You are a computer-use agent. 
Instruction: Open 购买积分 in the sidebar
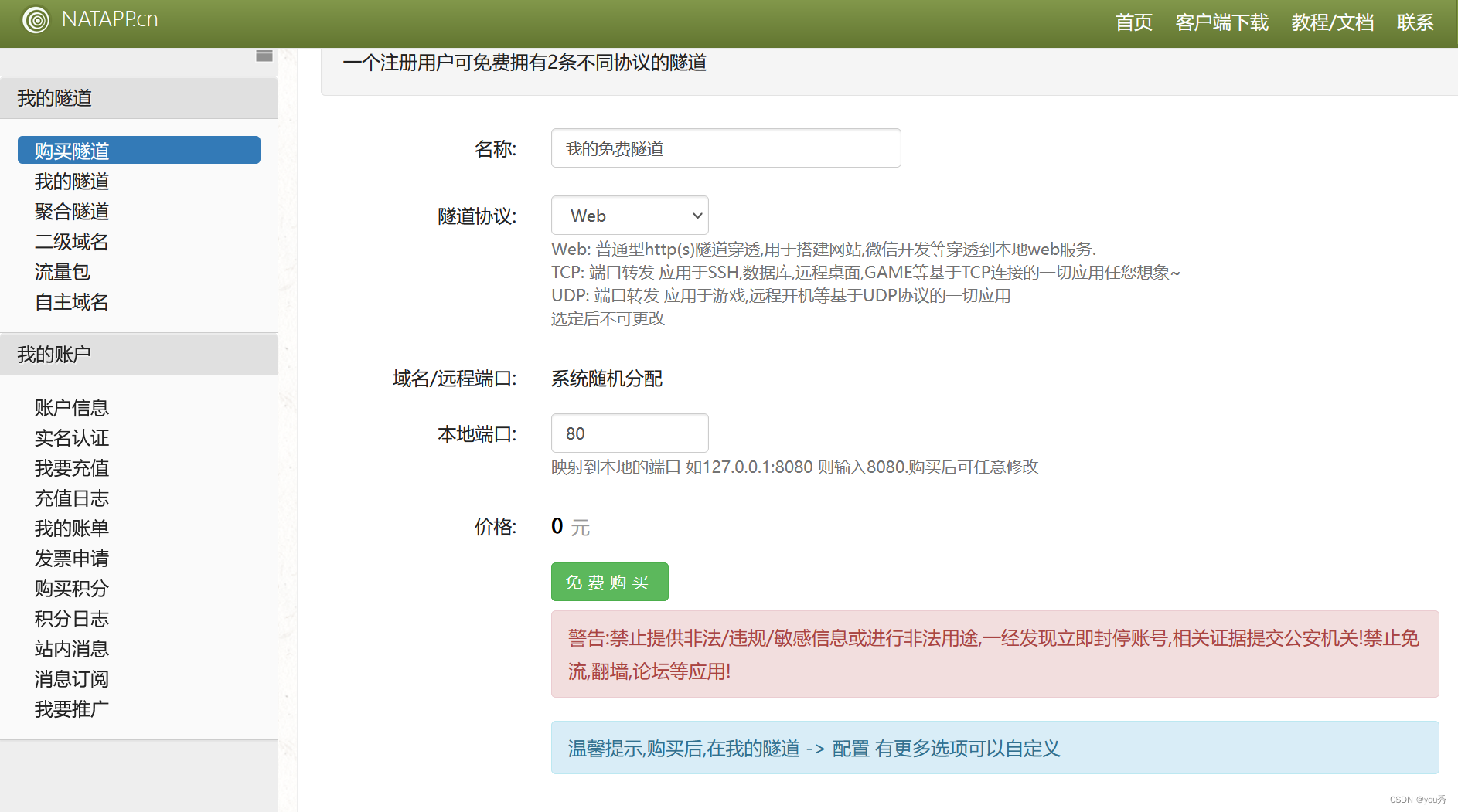tap(72, 589)
